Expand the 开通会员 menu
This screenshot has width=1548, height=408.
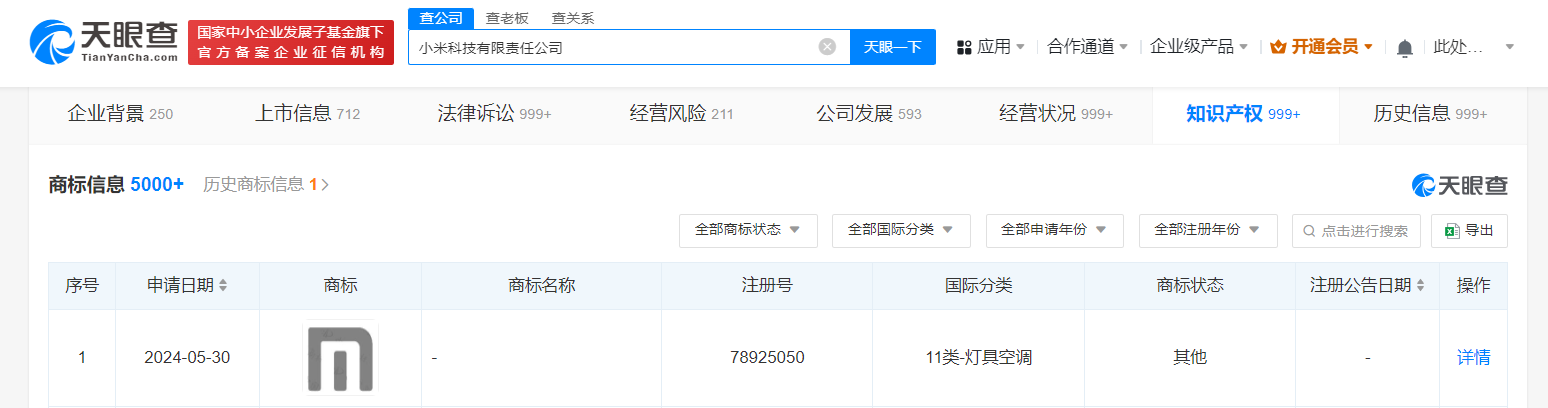1332,47
